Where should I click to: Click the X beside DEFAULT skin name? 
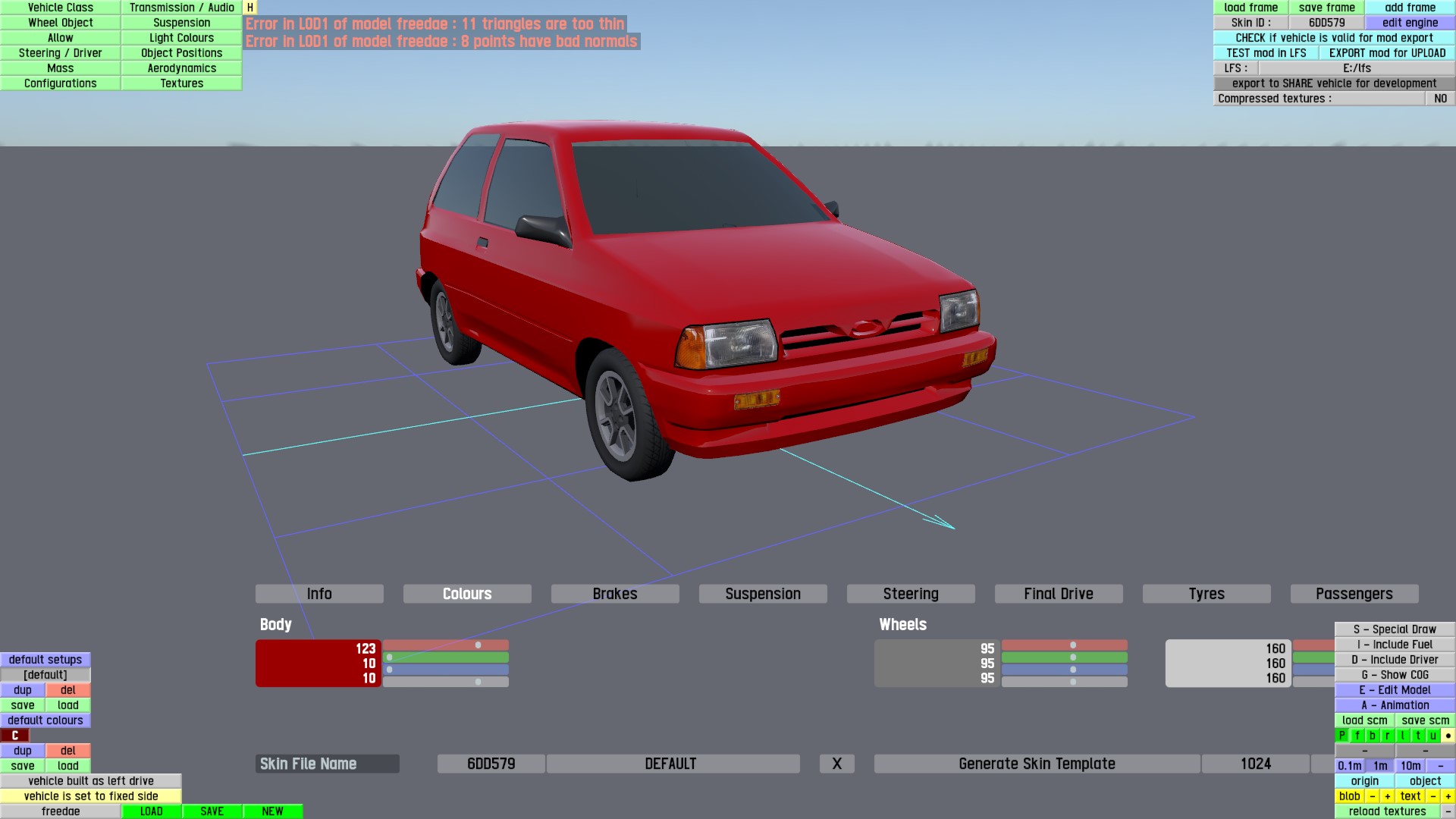click(836, 764)
